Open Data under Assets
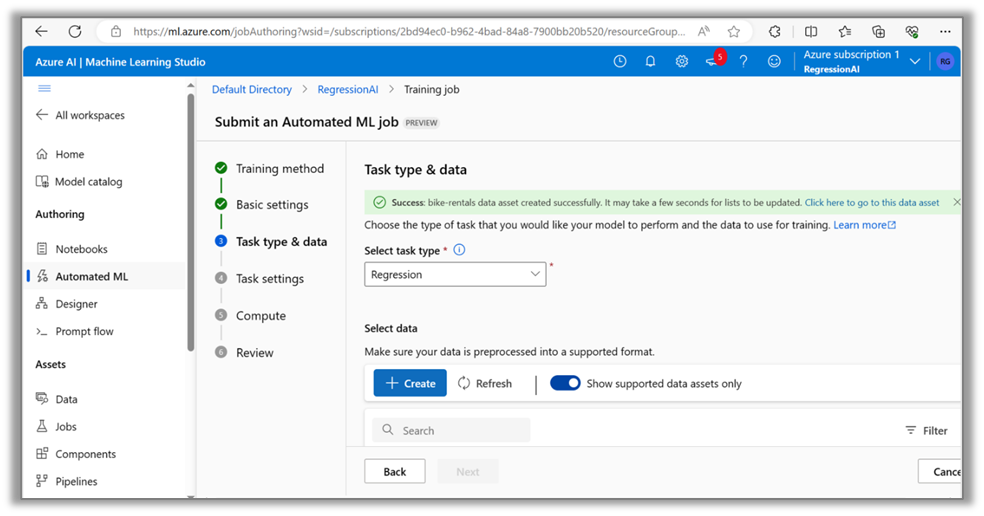Image resolution: width=984 pixels, height=516 pixels. click(56, 399)
